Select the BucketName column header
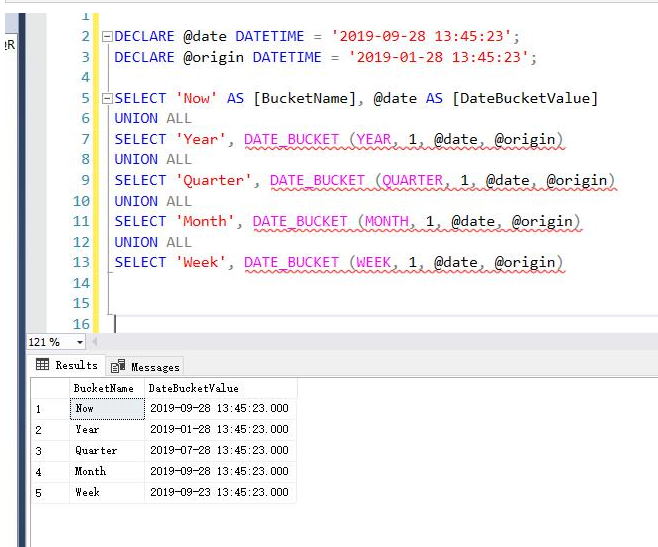Viewport: 658px width, 547px height. [107, 388]
